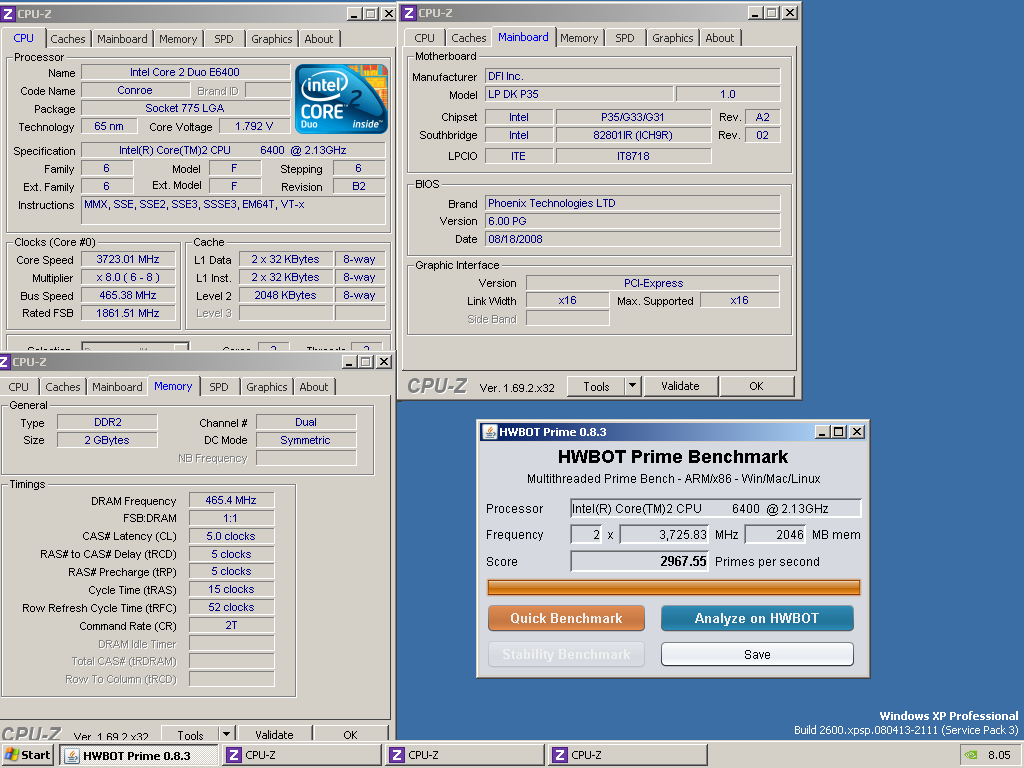
Task: Click the Tools button in the Mainboard window
Action: (x=596, y=387)
